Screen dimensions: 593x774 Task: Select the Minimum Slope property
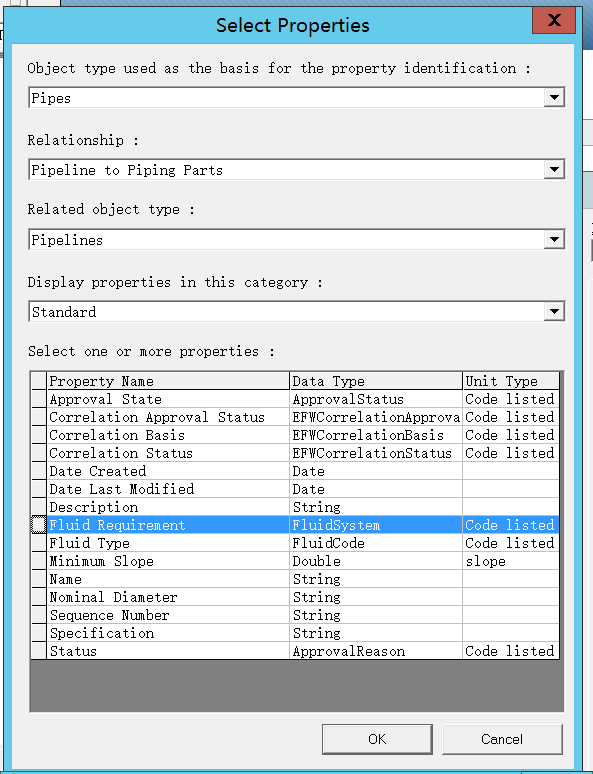[x=168, y=561]
